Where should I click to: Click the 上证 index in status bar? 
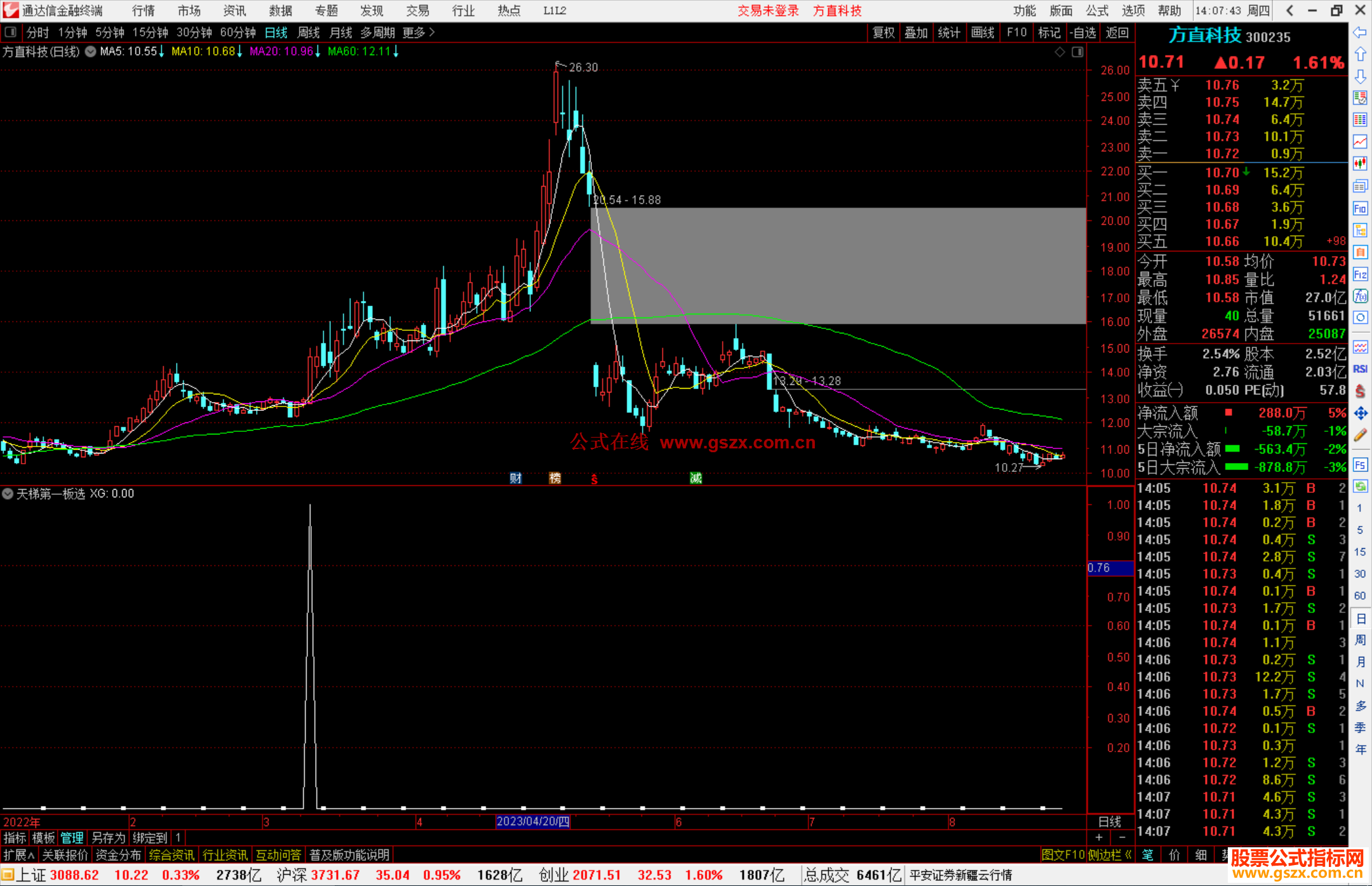(32, 875)
